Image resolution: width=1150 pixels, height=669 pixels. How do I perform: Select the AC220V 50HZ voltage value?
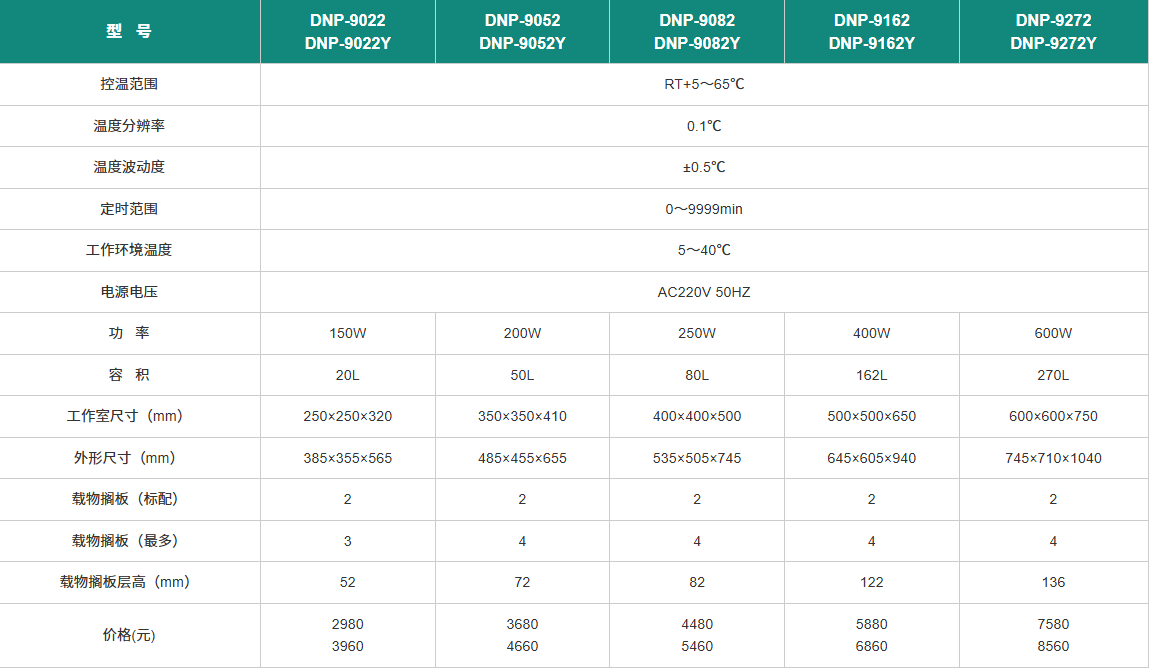704,292
